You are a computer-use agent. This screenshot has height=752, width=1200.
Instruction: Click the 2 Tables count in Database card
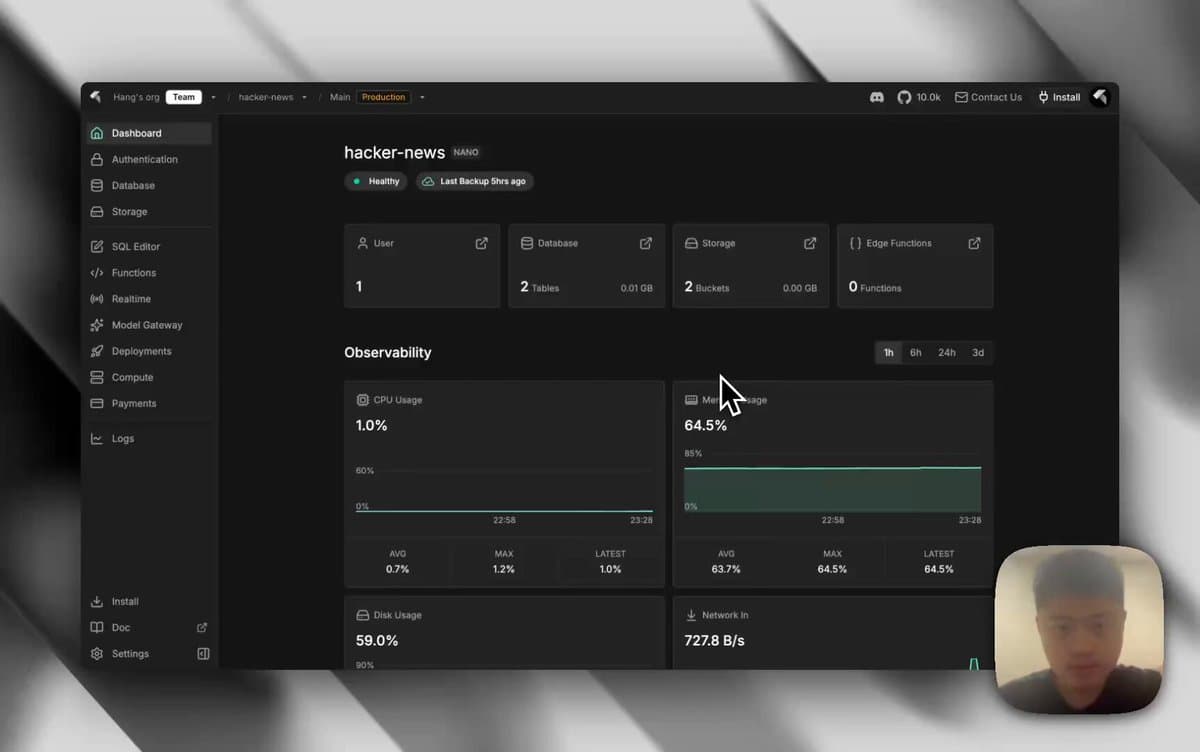point(539,287)
